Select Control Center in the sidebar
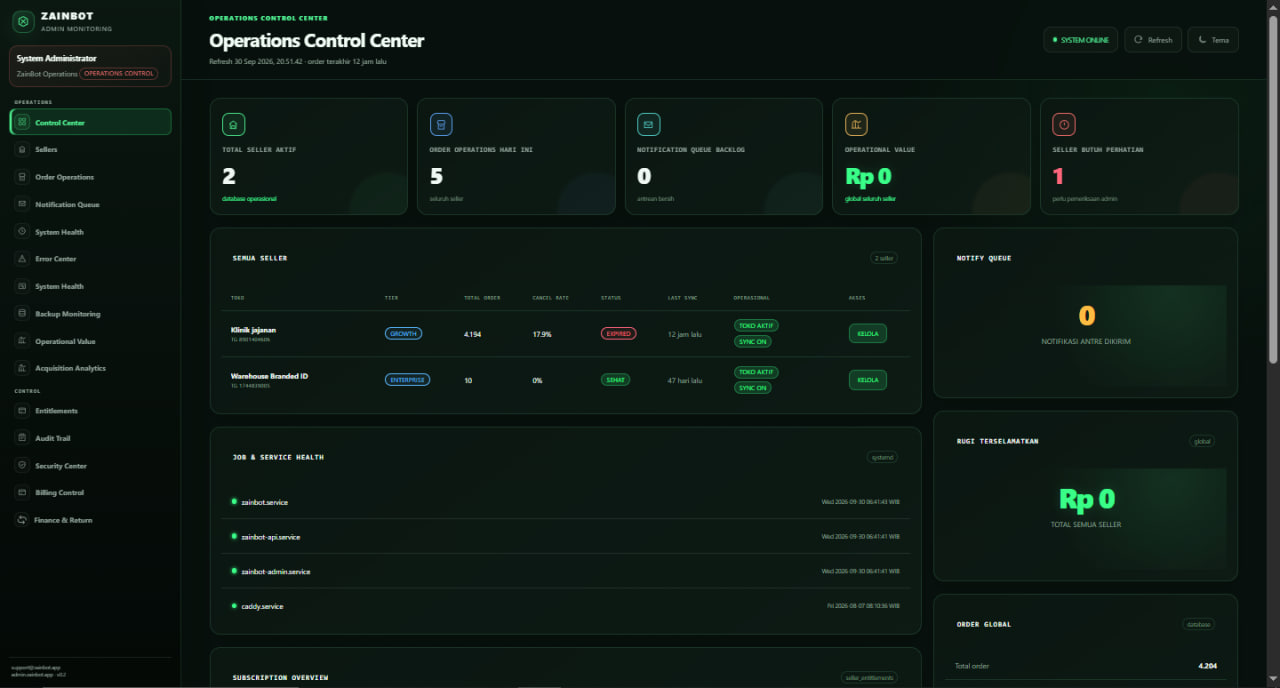1280x688 pixels. pyautogui.click(x=91, y=122)
